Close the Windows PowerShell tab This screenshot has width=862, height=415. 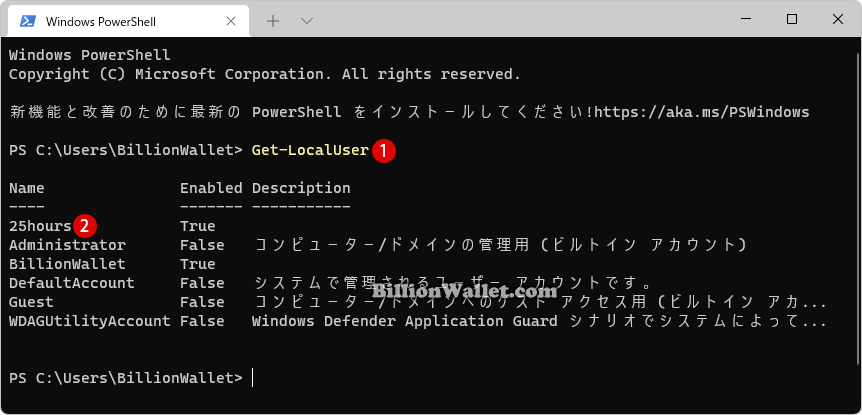click(231, 21)
